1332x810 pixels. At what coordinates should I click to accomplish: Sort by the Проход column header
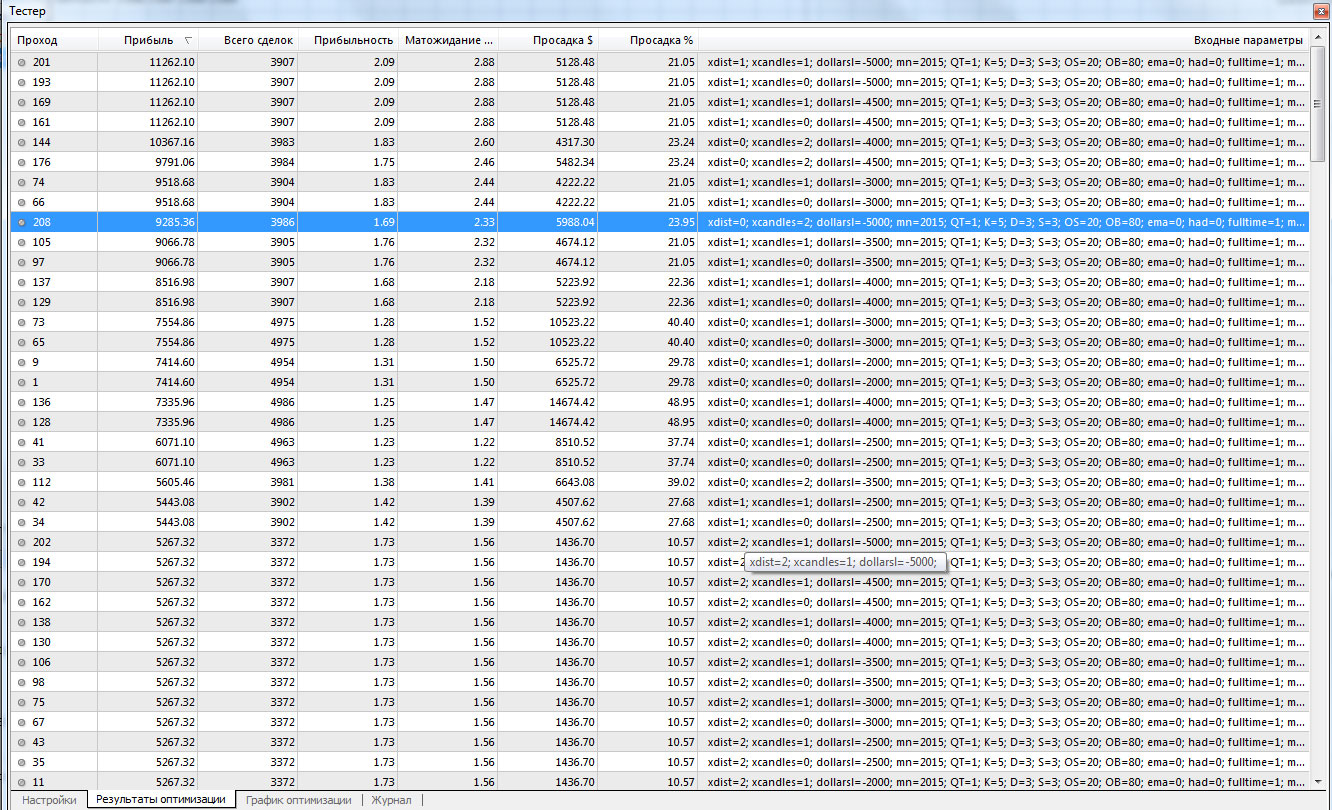(54, 40)
